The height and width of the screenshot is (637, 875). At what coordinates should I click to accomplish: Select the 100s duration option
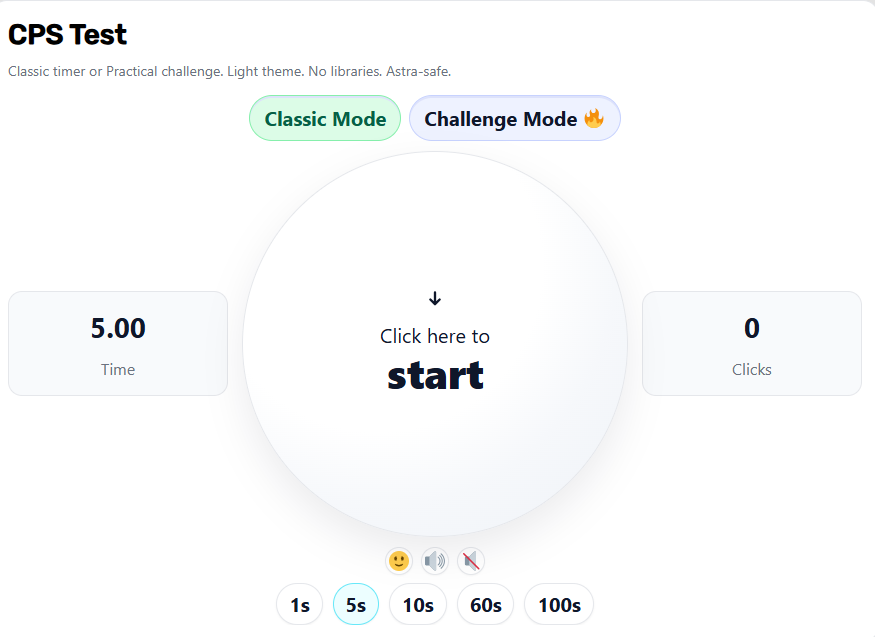pos(559,604)
